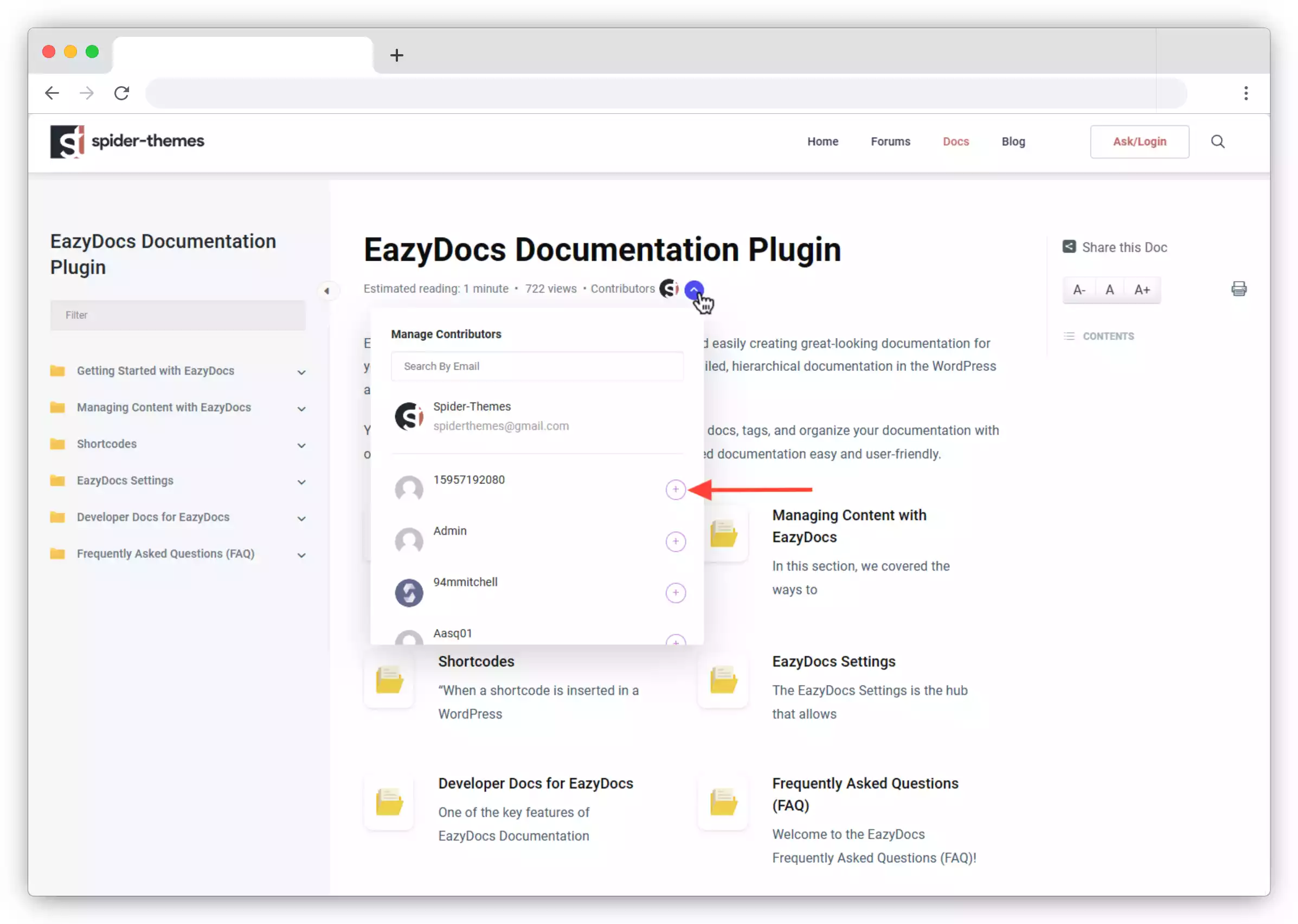Image resolution: width=1298 pixels, height=924 pixels.
Task: Click the CONTENTS list icon
Action: point(1069,336)
